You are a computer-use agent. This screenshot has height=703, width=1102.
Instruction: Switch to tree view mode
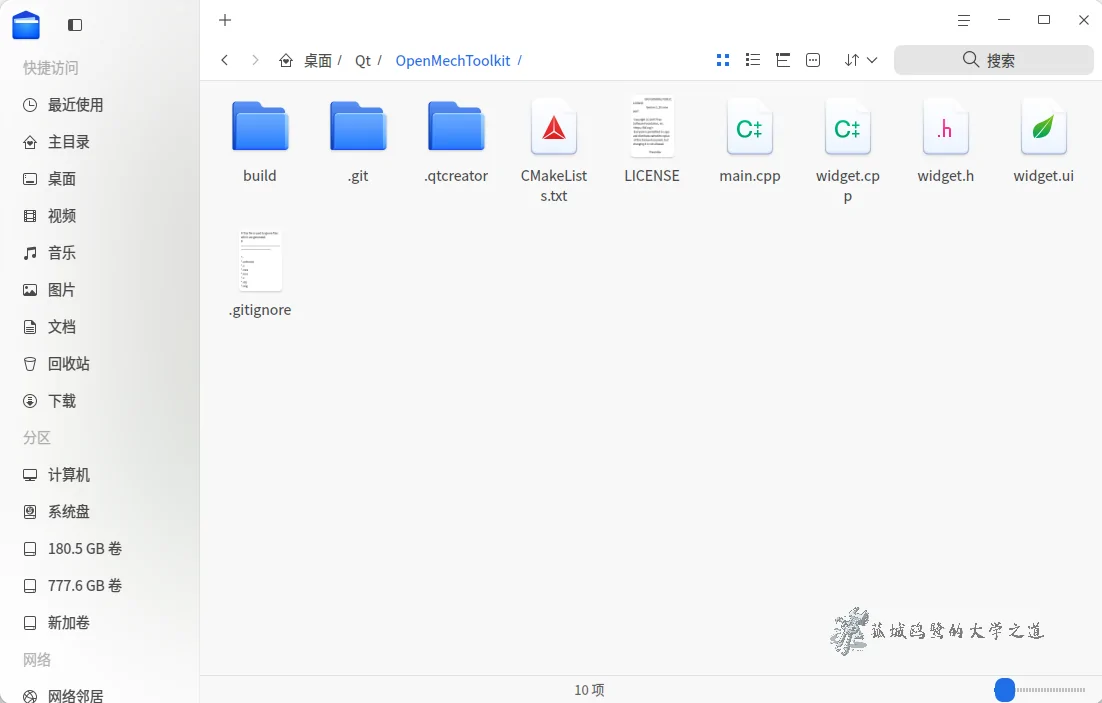click(783, 60)
